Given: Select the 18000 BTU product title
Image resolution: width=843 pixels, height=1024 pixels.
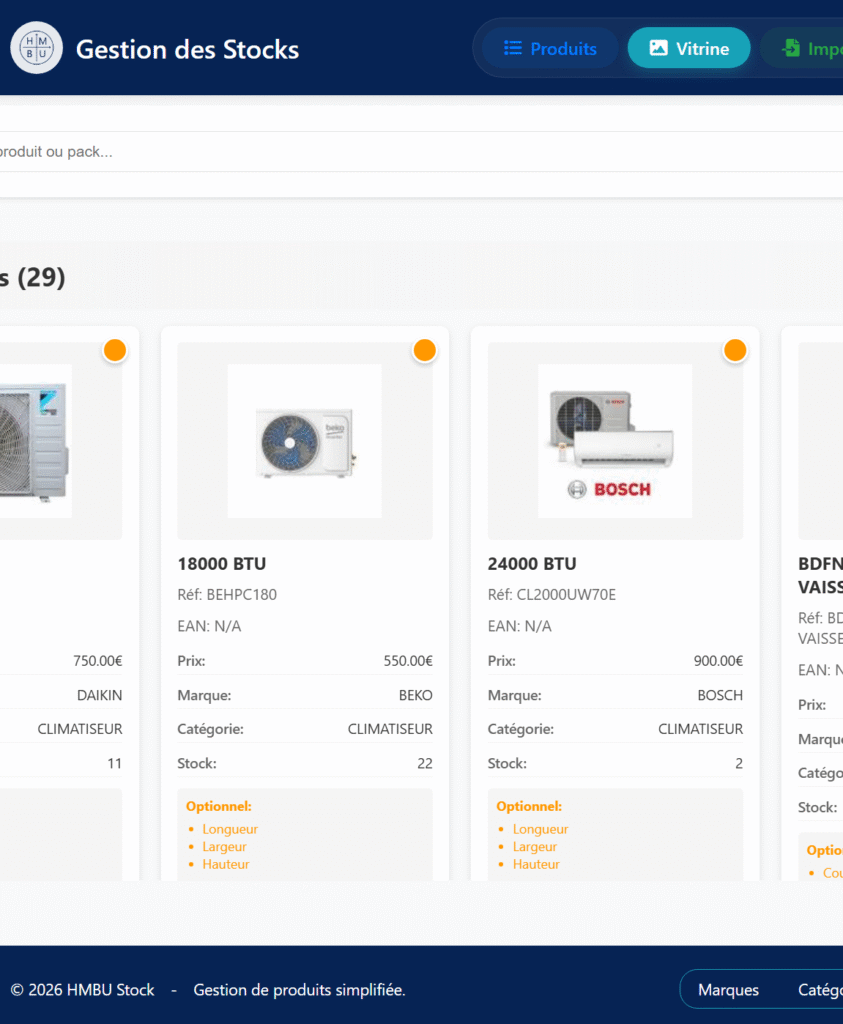Looking at the screenshot, I should [x=222, y=564].
